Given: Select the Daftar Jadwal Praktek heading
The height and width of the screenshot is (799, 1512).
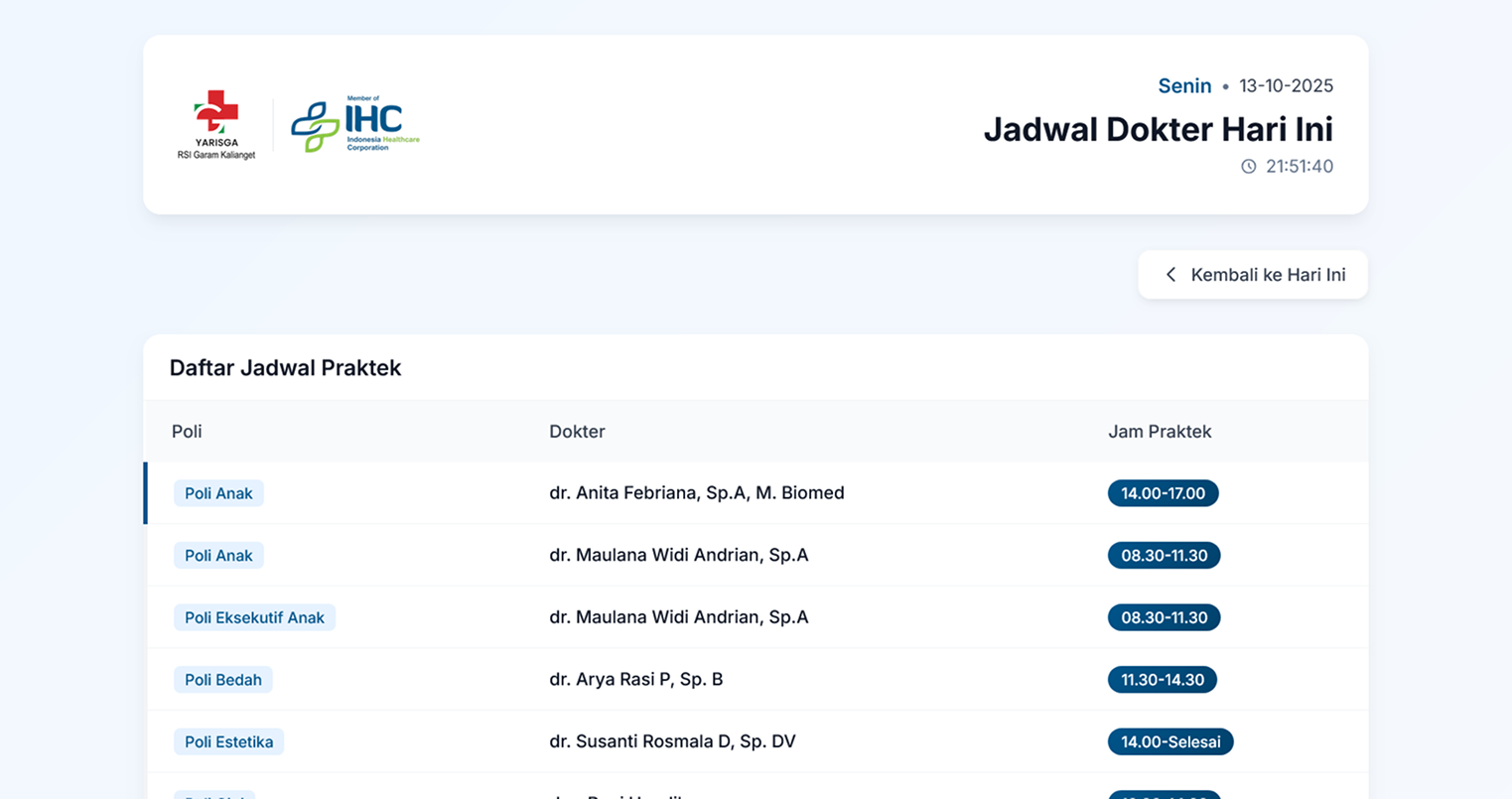Looking at the screenshot, I should [285, 367].
